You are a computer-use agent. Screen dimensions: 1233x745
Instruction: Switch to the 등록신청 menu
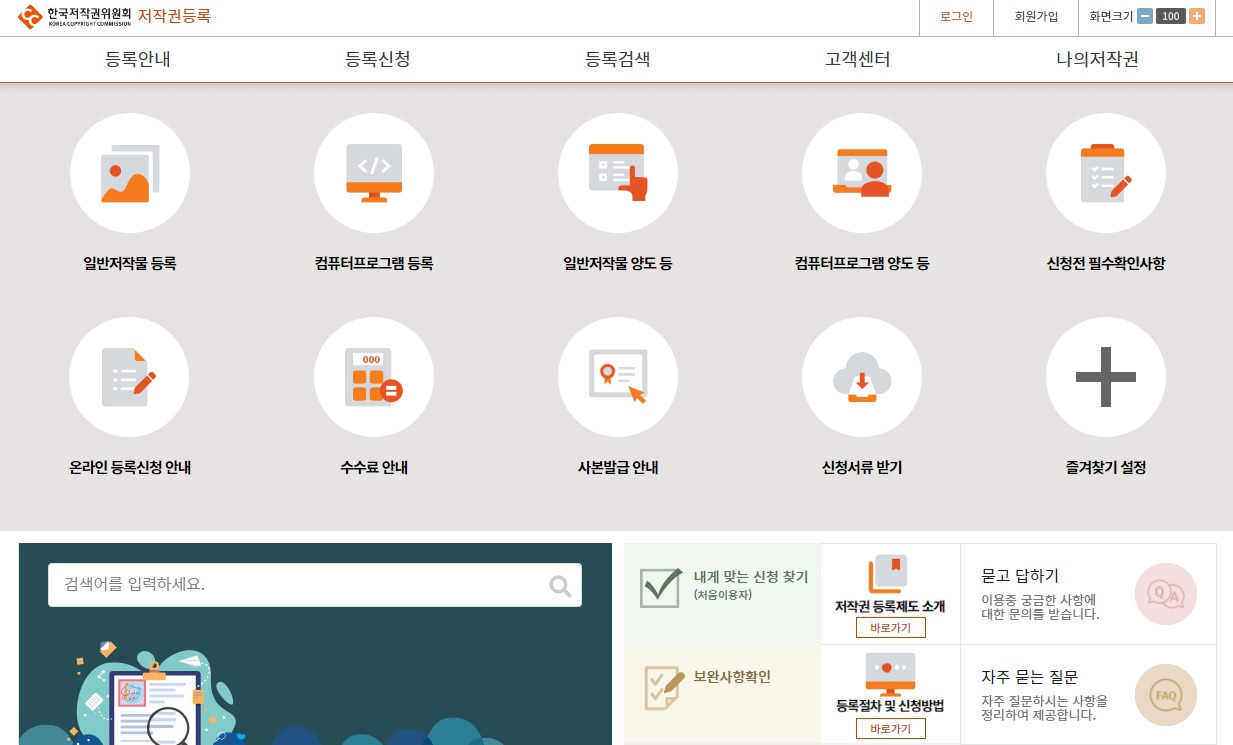coord(377,59)
